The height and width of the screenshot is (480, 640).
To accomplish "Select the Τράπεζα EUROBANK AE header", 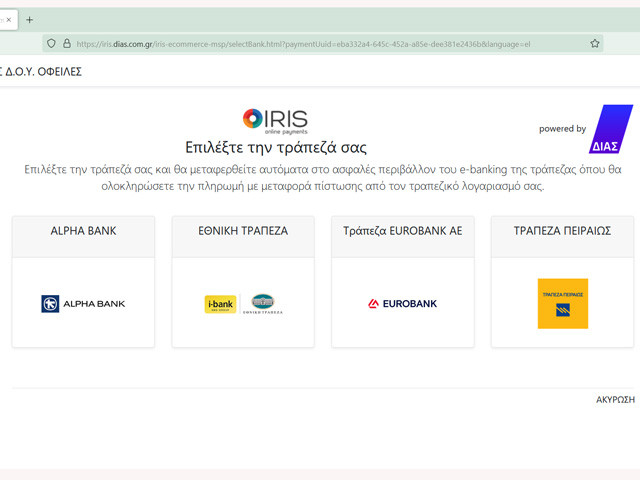I will click(x=403, y=231).
